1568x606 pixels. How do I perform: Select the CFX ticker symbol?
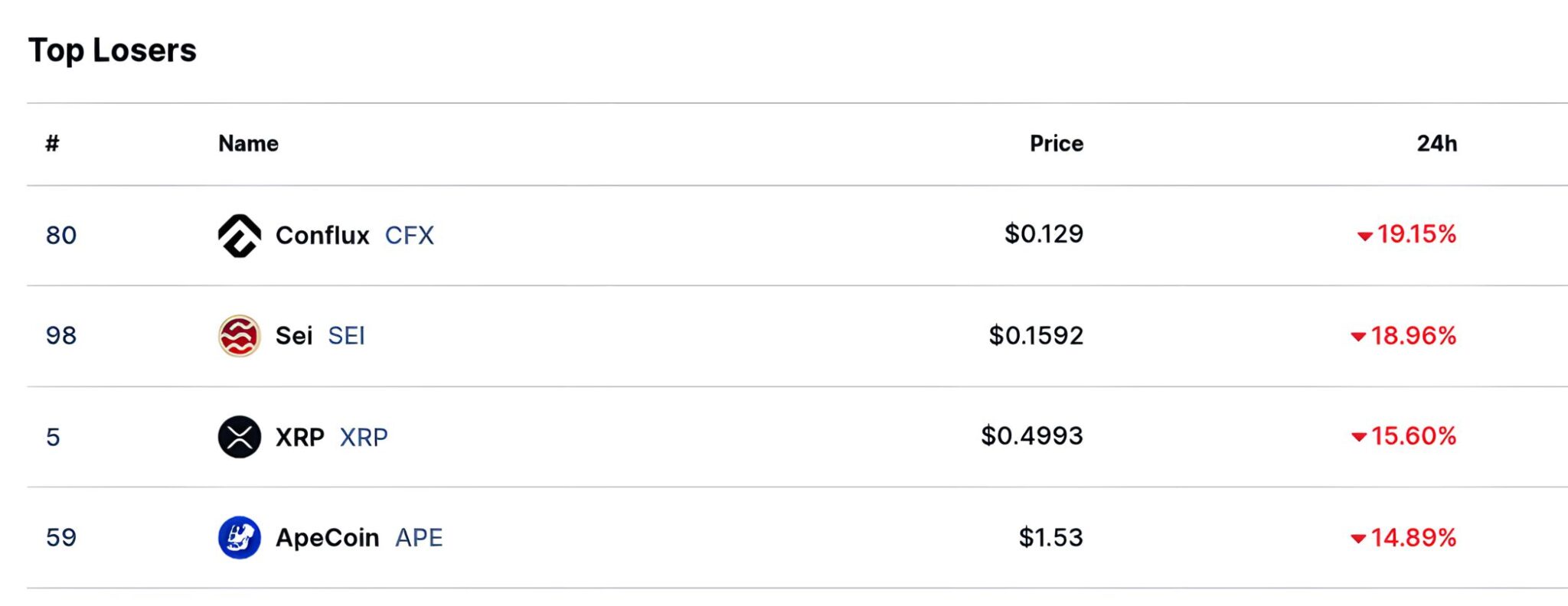coord(409,235)
